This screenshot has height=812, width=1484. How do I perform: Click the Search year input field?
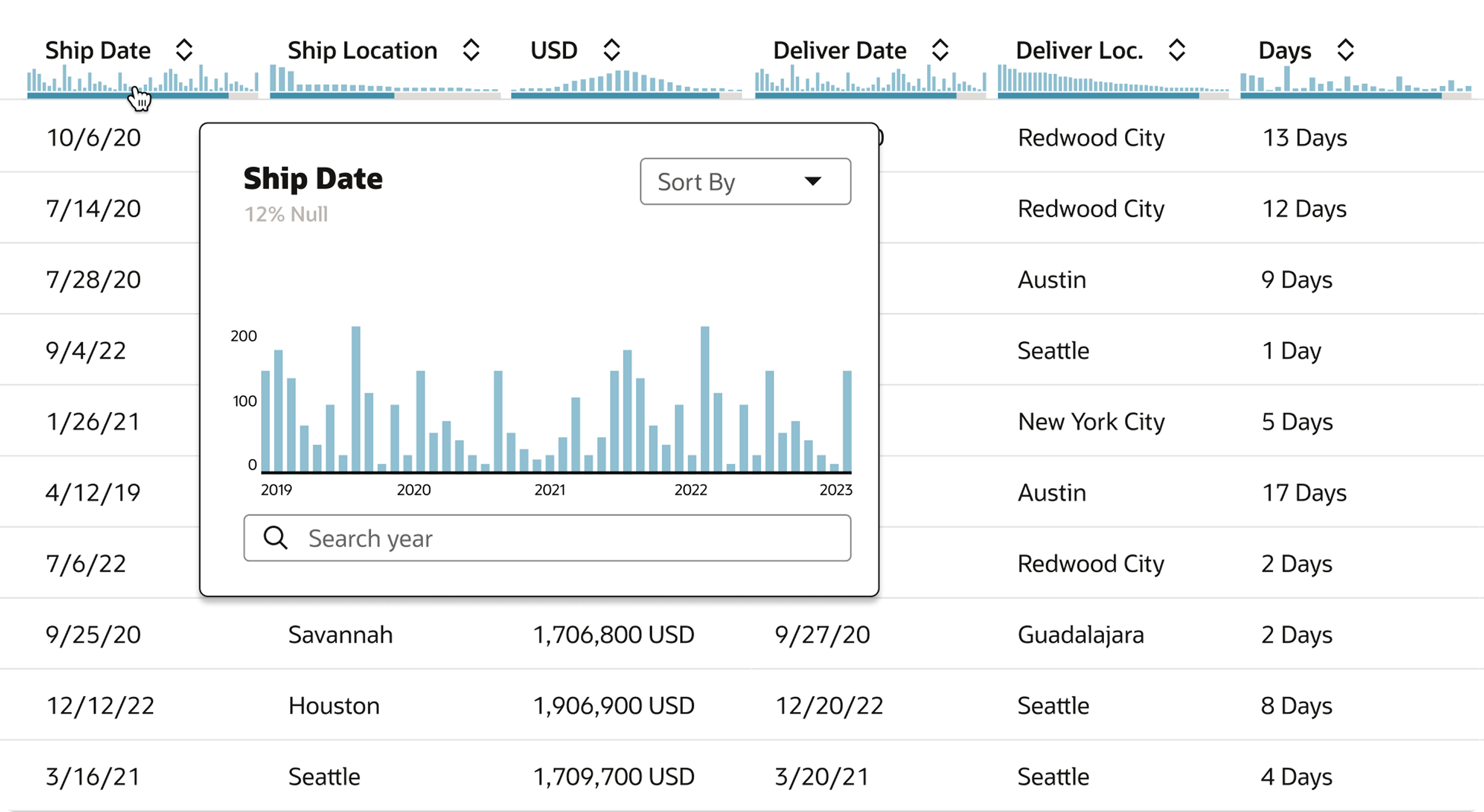pyautogui.click(x=546, y=538)
